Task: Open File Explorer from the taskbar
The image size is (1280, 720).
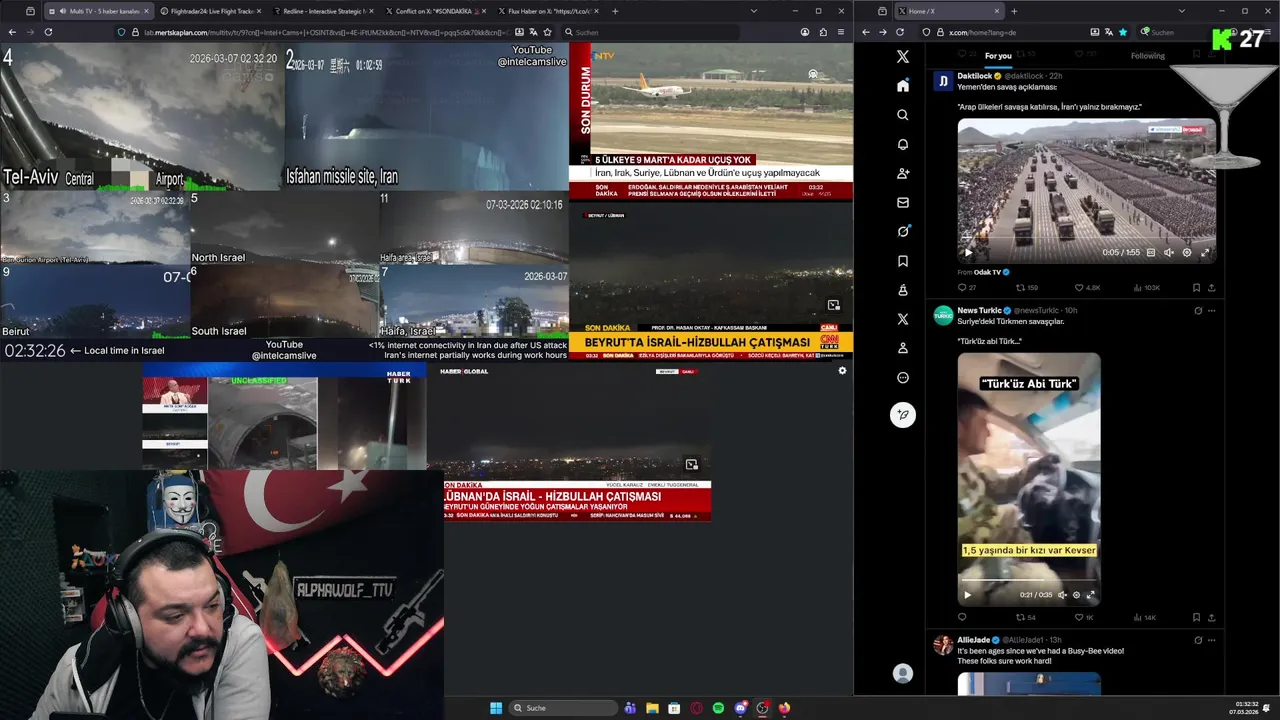Action: (652, 708)
